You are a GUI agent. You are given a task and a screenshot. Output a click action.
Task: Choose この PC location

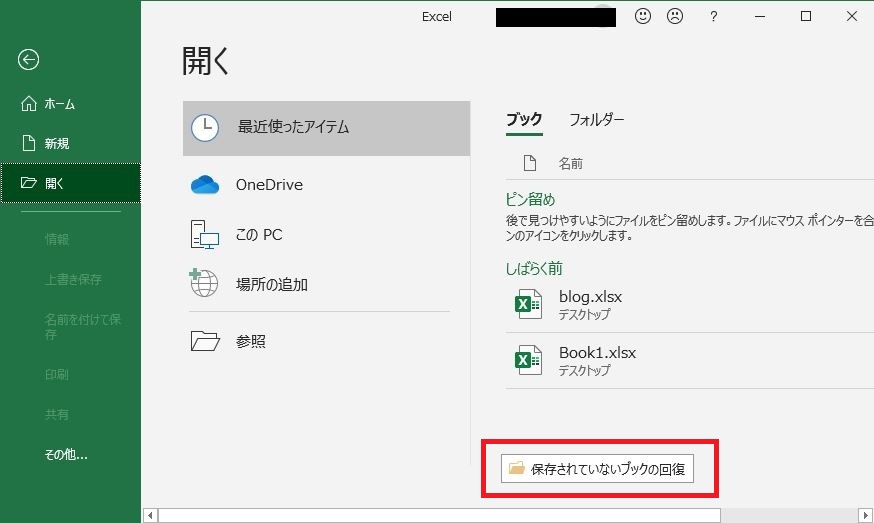coord(326,234)
